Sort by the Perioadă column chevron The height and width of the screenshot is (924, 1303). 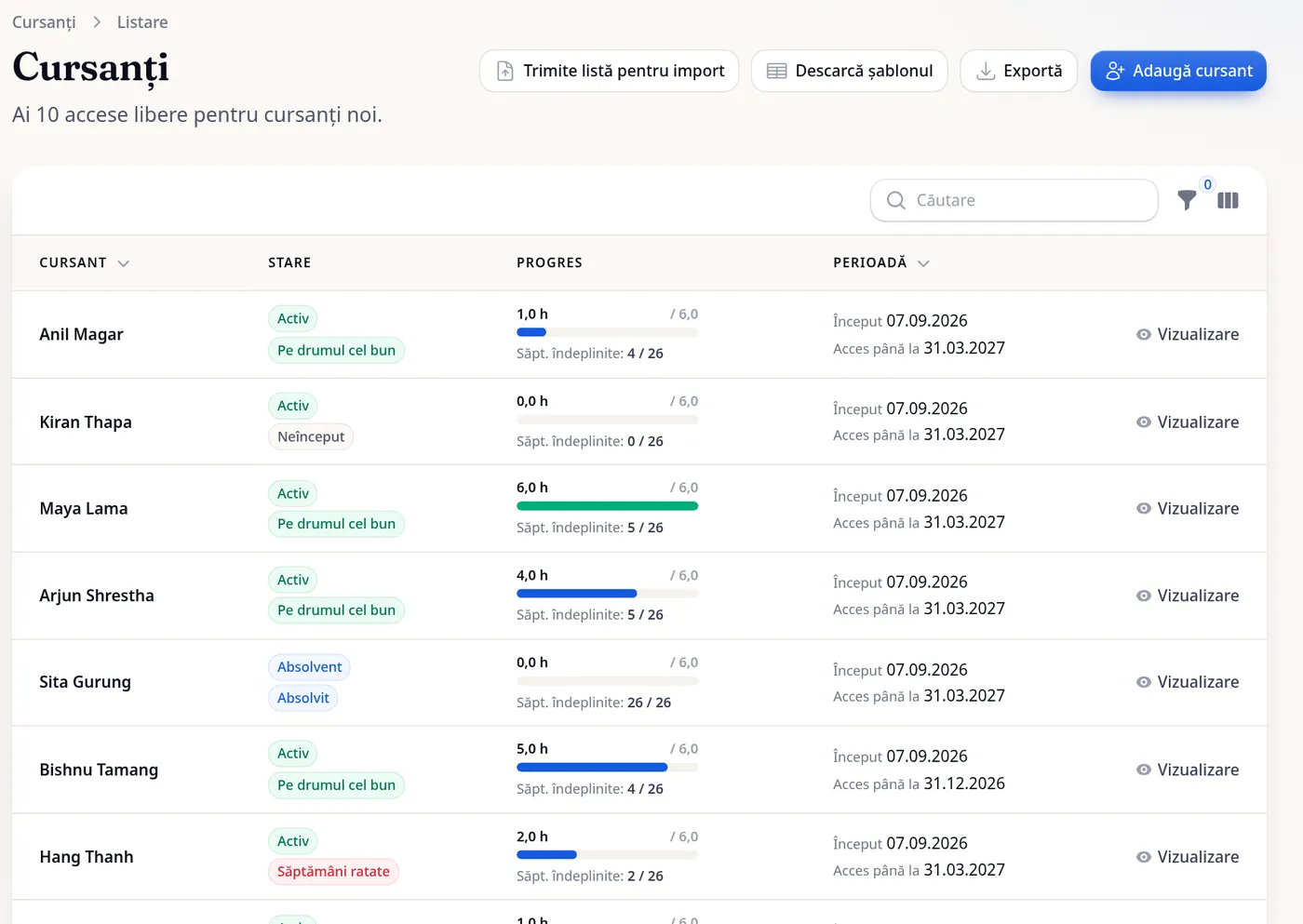pos(923,263)
